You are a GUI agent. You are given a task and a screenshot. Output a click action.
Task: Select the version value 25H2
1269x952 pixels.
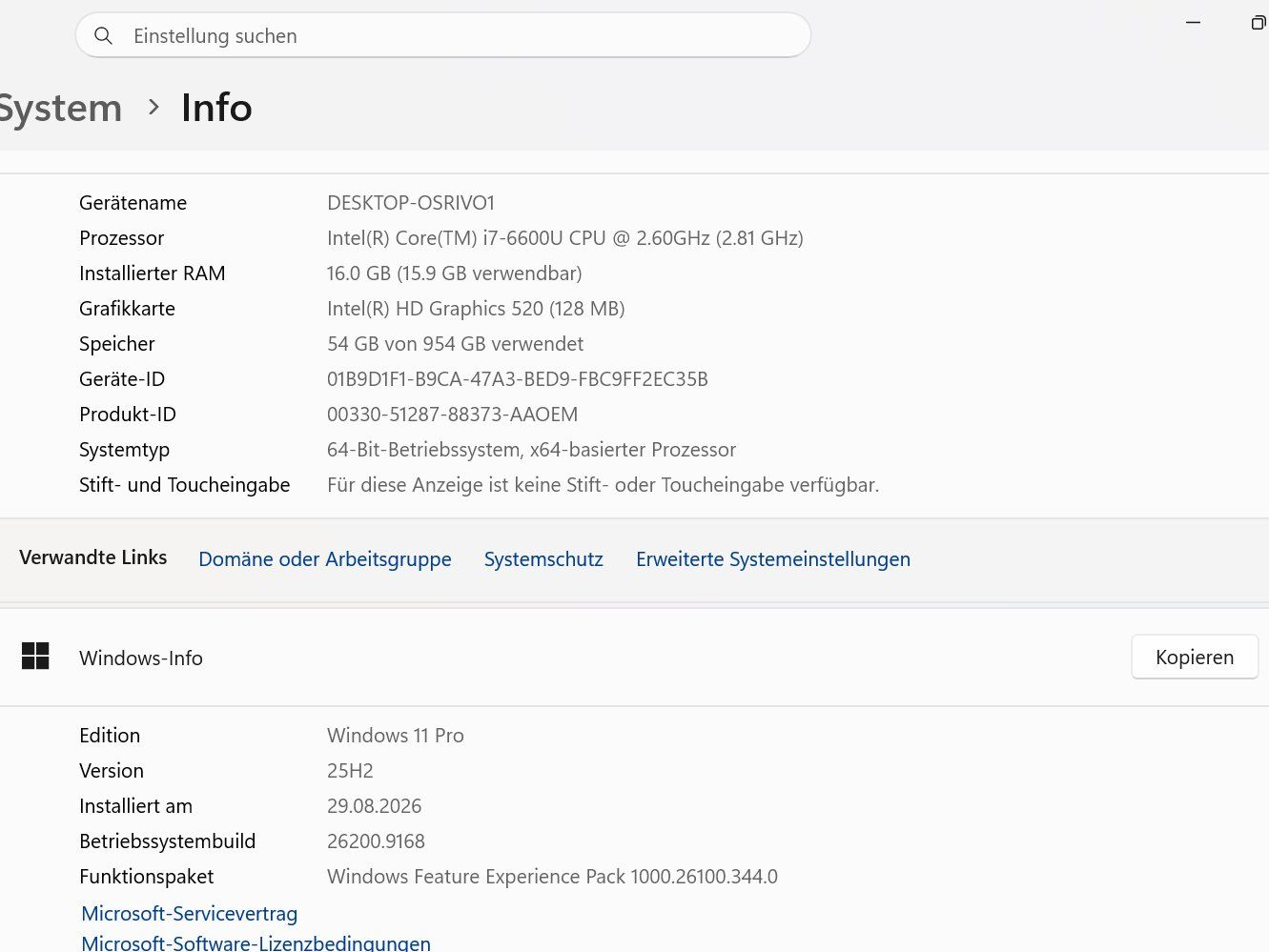point(350,771)
